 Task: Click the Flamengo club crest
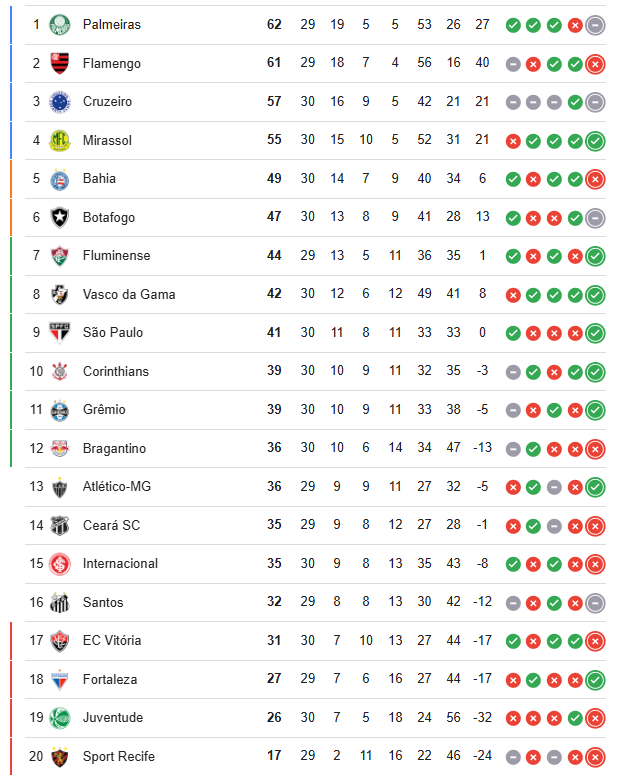[x=60, y=63]
